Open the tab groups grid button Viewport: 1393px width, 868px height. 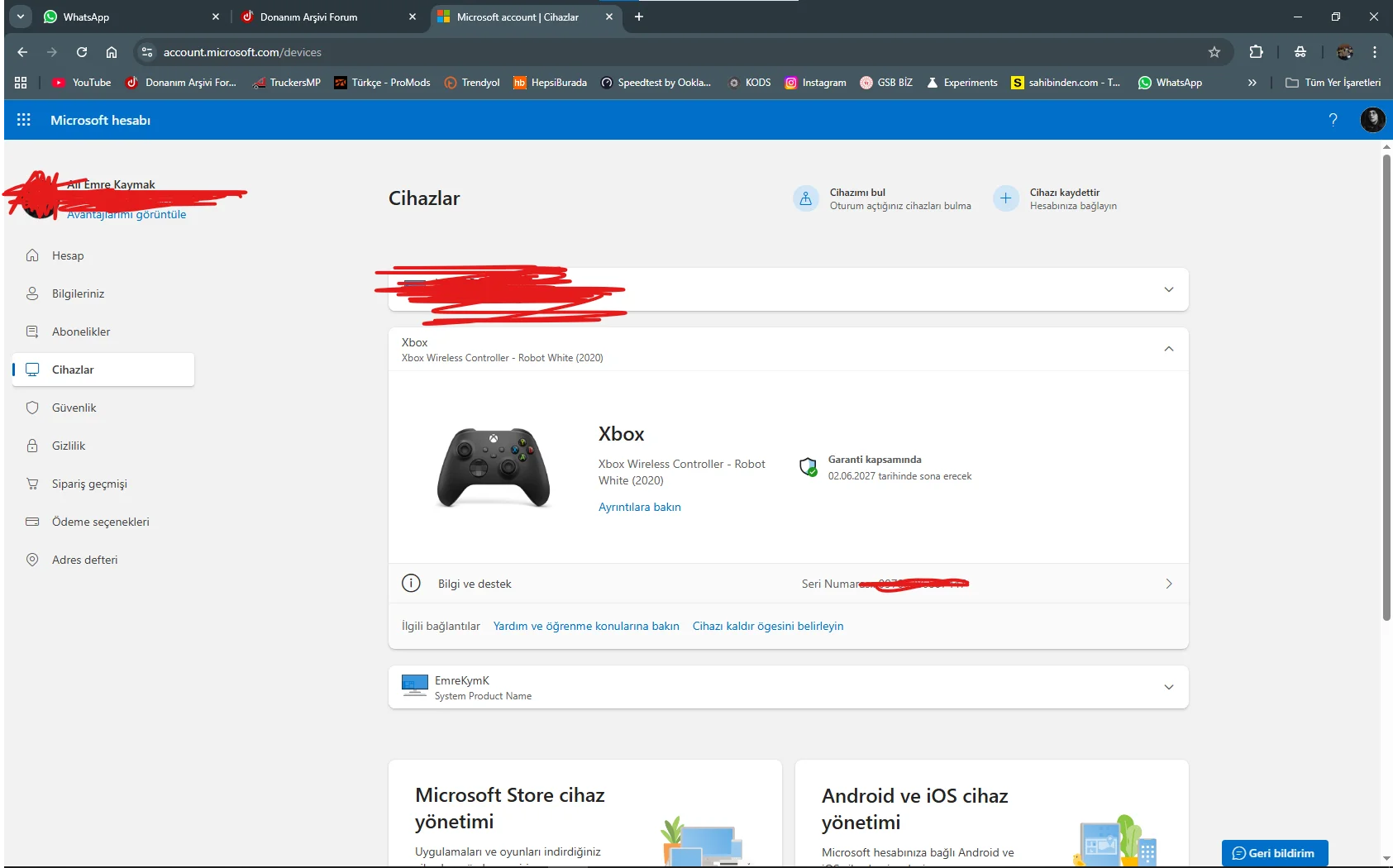[x=21, y=83]
